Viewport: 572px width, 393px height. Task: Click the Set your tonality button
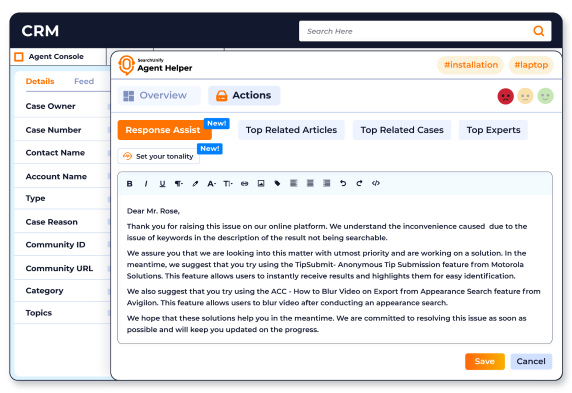tap(159, 156)
